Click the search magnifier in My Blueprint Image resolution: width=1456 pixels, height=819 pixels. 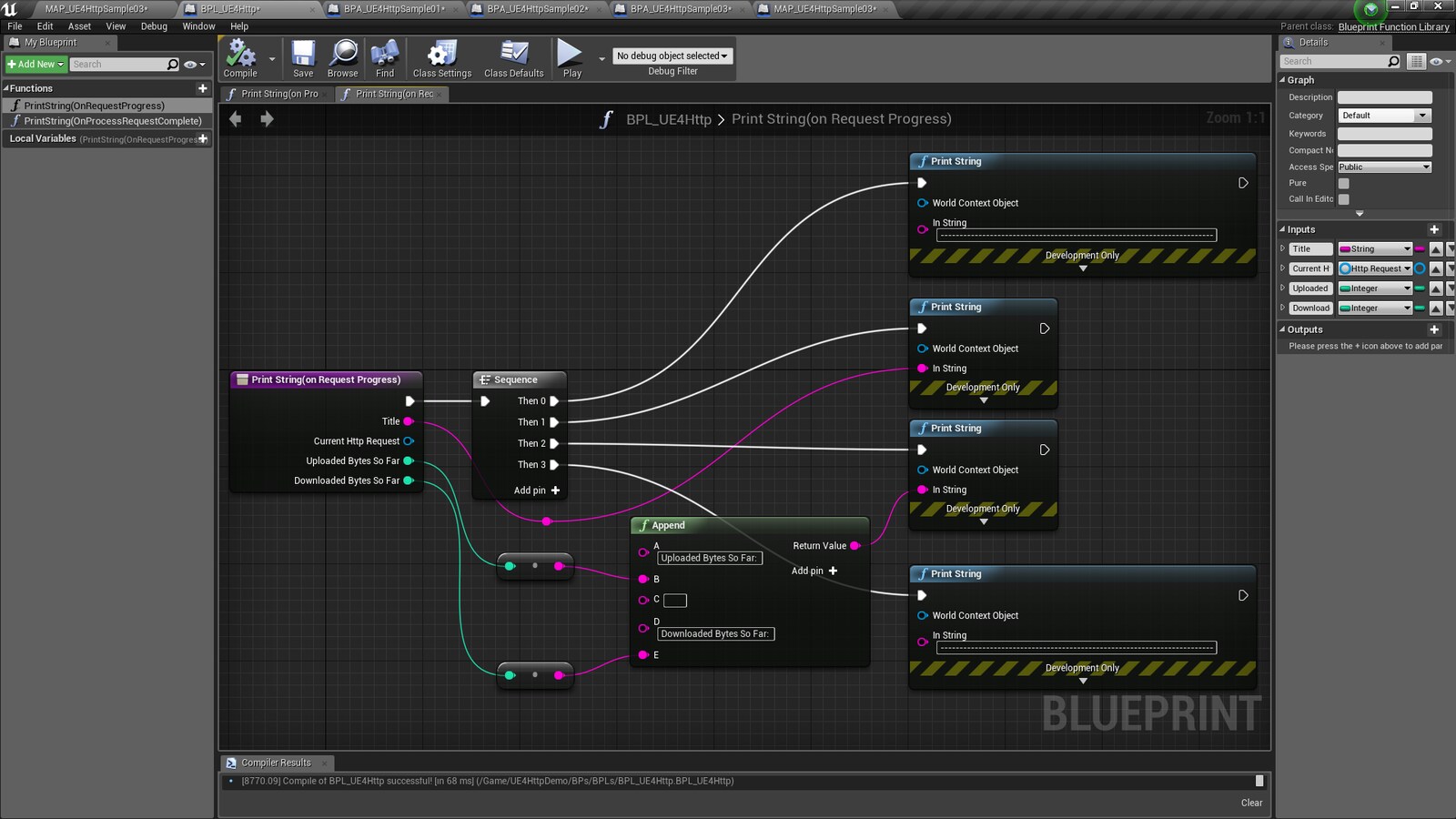[173, 64]
